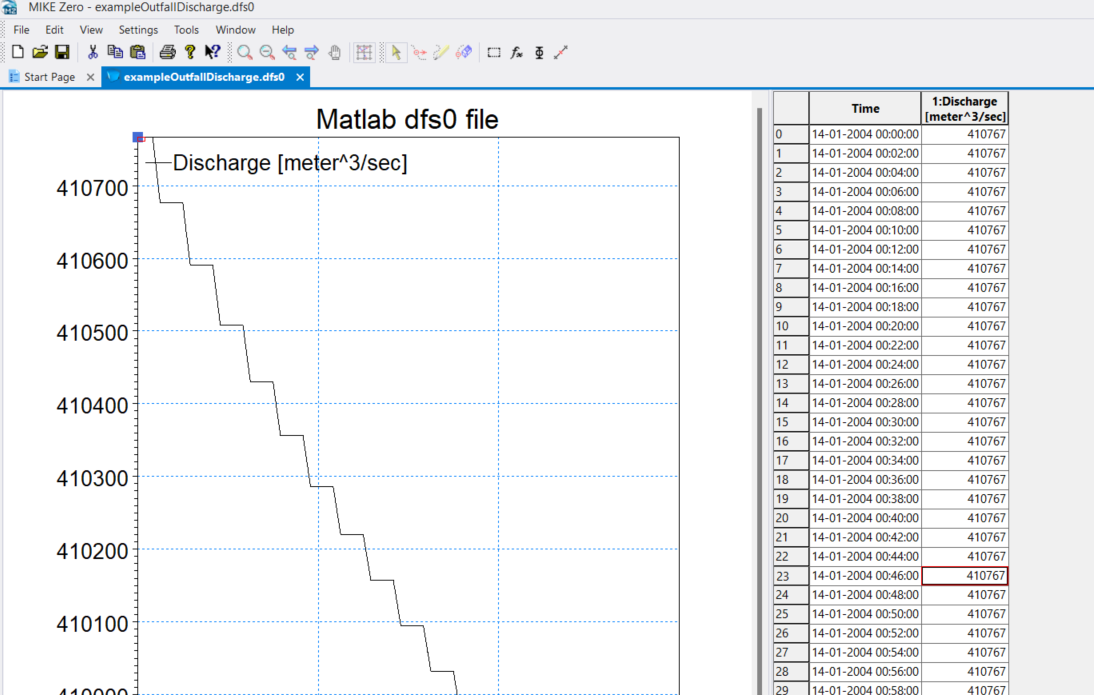
Task: Select the Zoom In magnifier tool
Action: (245, 52)
